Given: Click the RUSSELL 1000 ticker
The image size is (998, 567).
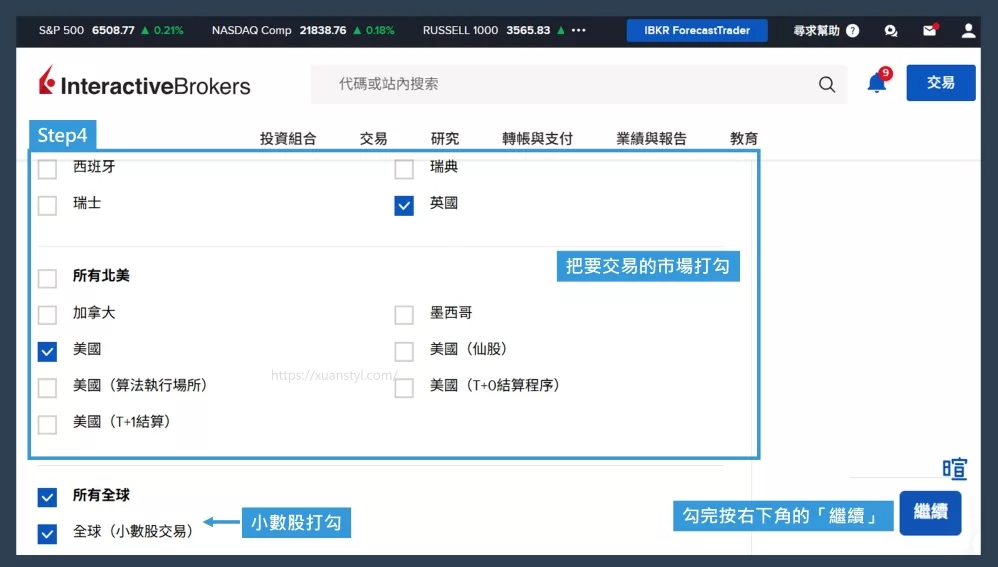Looking at the screenshot, I should (493, 30).
